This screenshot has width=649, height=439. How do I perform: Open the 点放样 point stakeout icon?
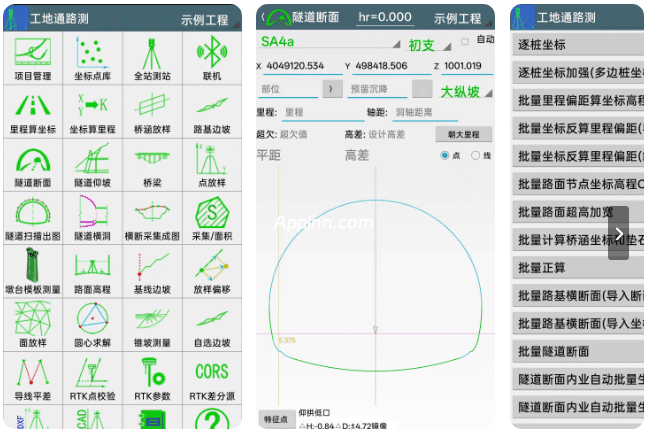tap(212, 165)
